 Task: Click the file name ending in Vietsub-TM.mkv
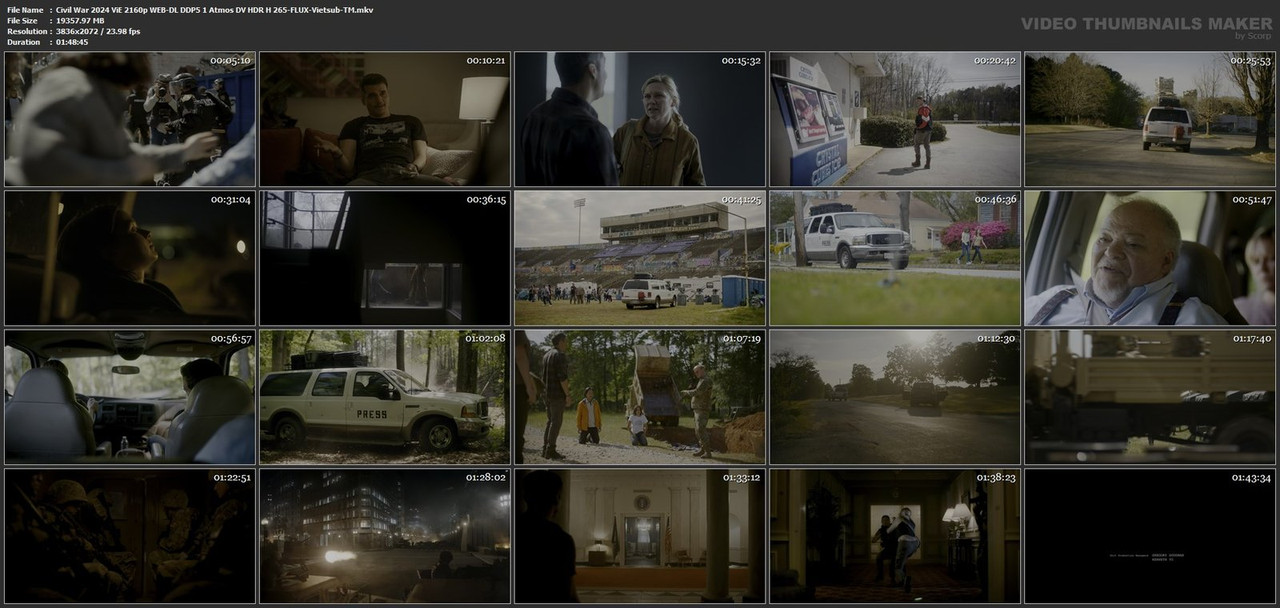[215, 9]
